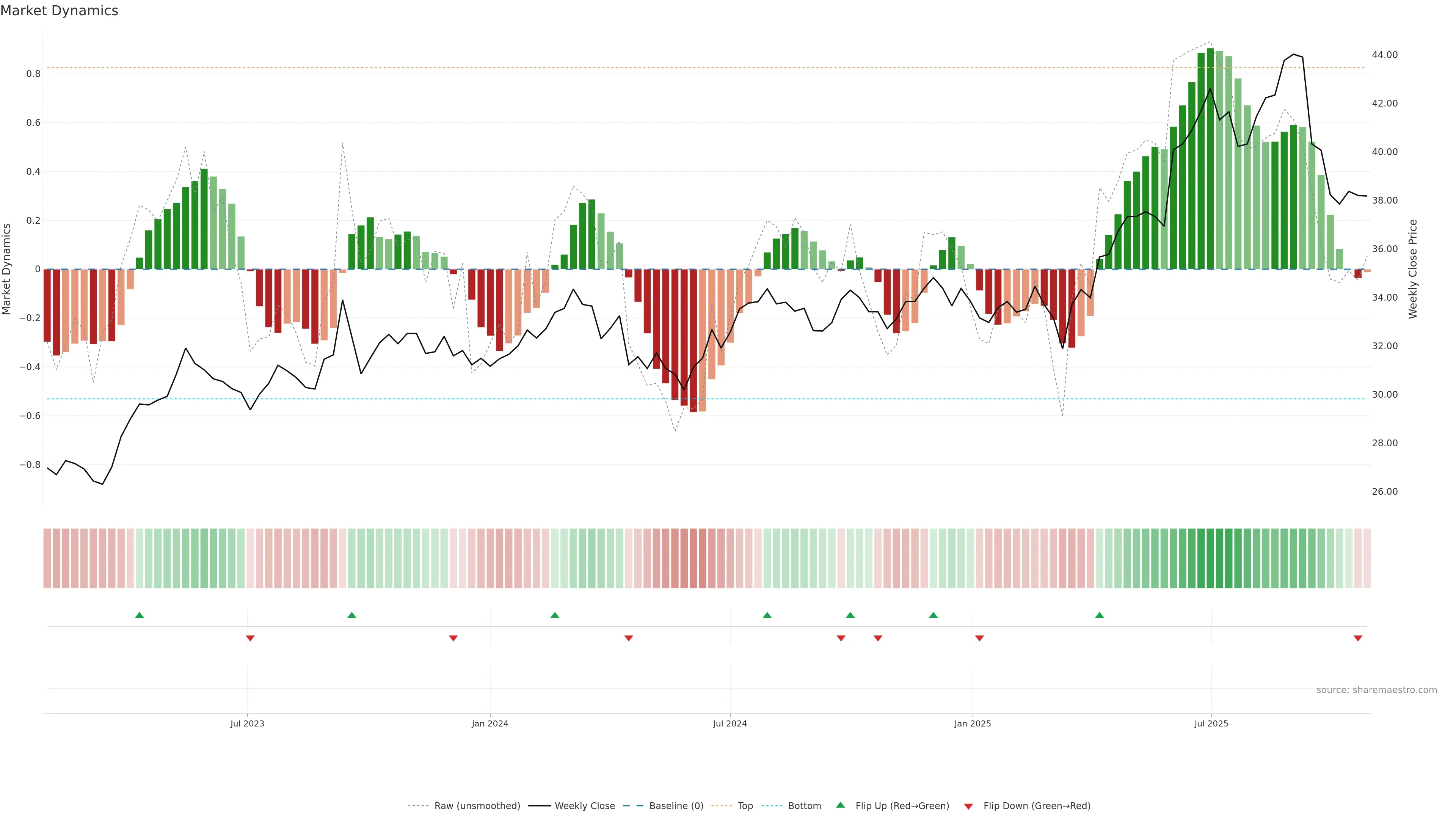The image size is (1456, 819).
Task: Click the flip-down marker nearest Jul 2023
Action: pos(250,638)
